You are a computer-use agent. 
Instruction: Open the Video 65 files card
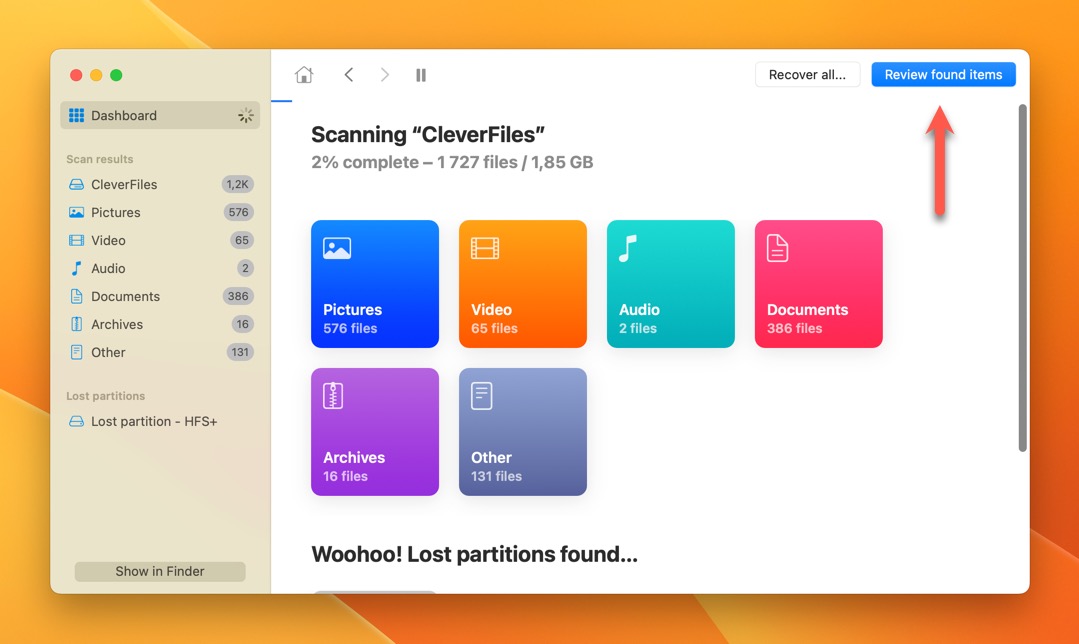[x=523, y=283]
